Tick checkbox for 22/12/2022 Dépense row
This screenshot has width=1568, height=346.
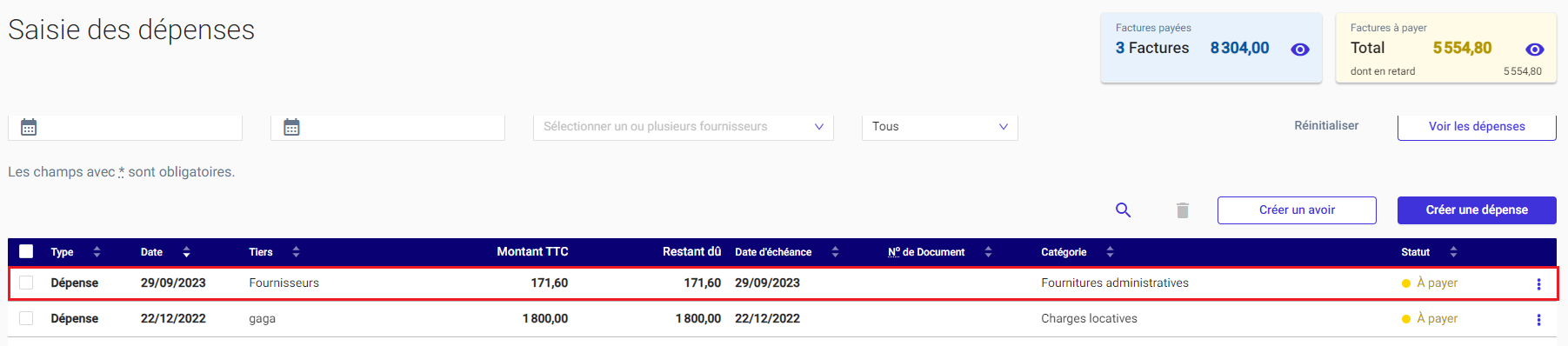tap(26, 318)
